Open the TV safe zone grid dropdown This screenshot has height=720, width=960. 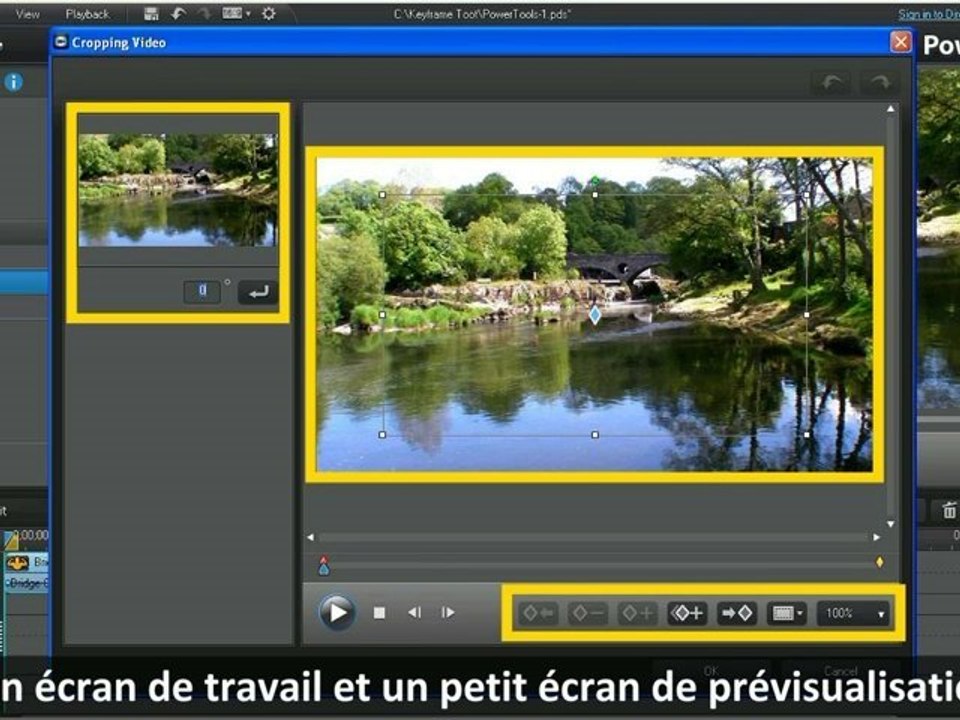[x=787, y=613]
